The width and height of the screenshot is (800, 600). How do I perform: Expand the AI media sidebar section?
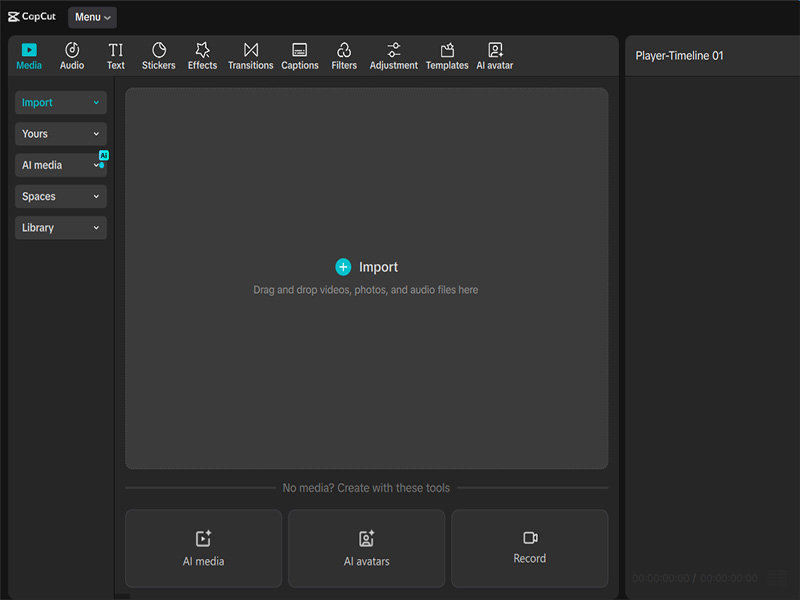[61, 165]
